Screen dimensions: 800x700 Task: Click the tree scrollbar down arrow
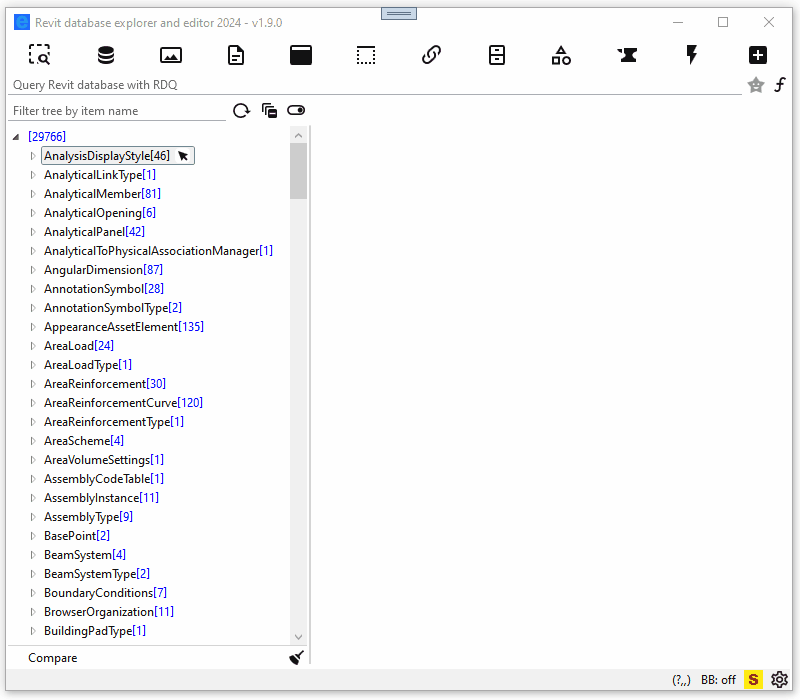point(298,637)
